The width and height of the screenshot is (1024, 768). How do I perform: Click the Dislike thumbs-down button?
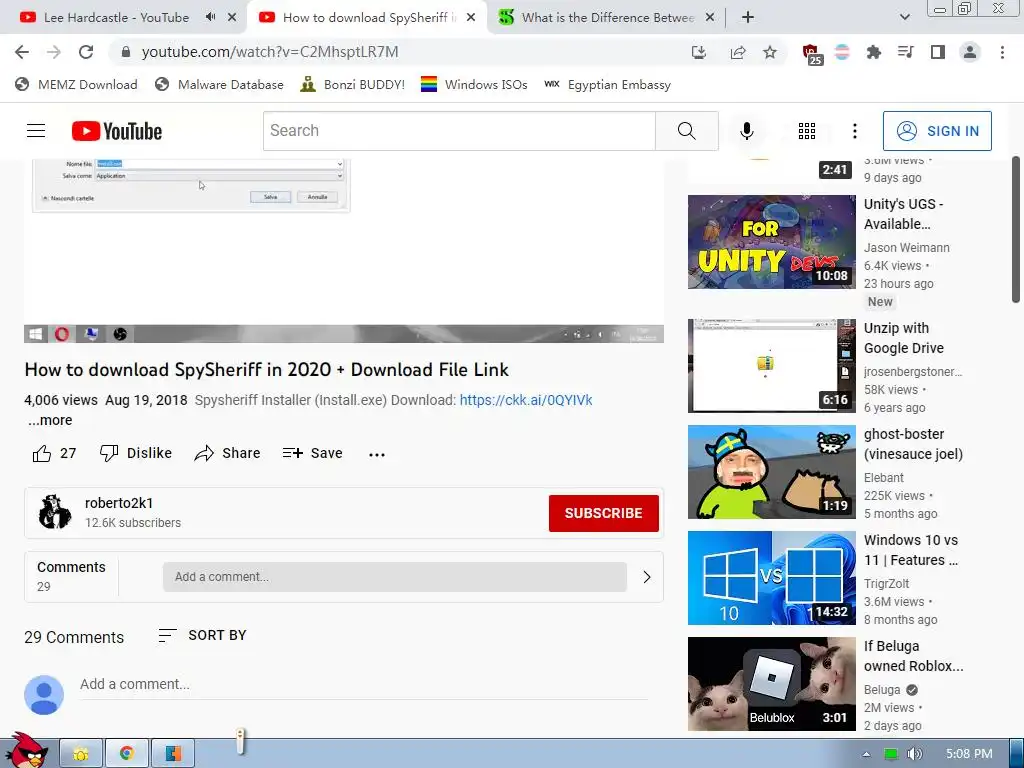coord(136,453)
